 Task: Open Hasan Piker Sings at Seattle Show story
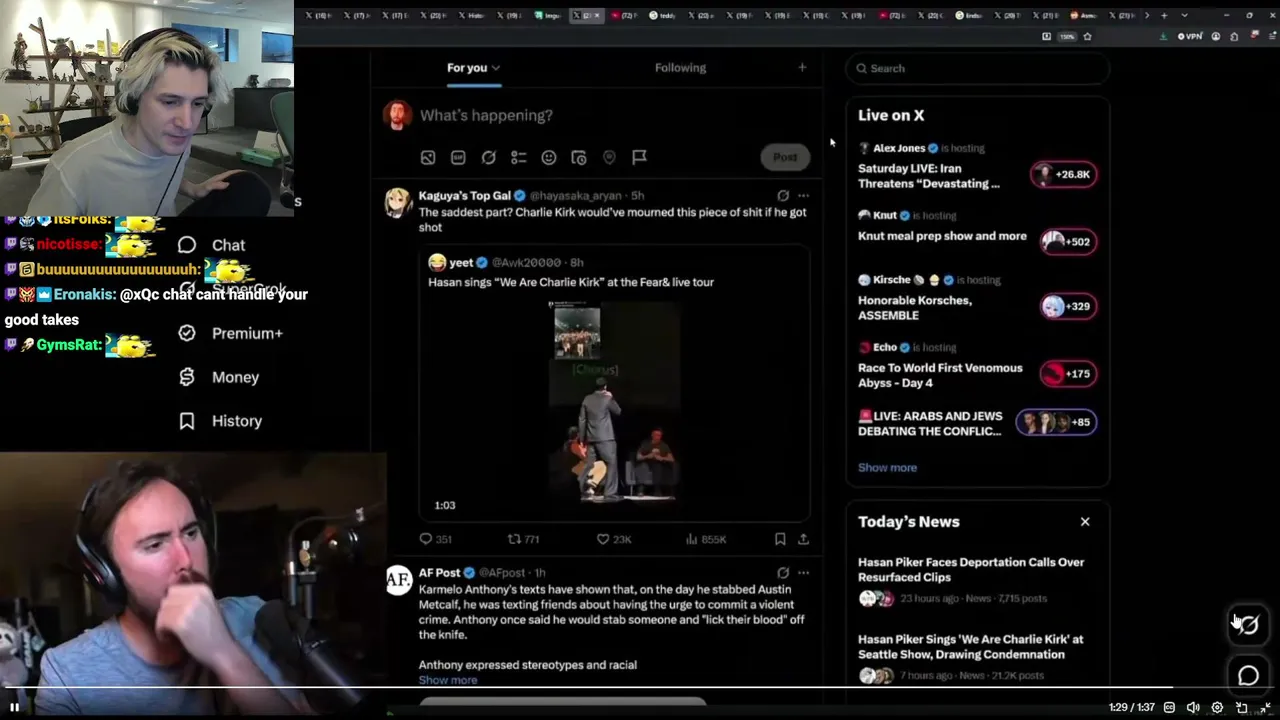tap(970, 647)
